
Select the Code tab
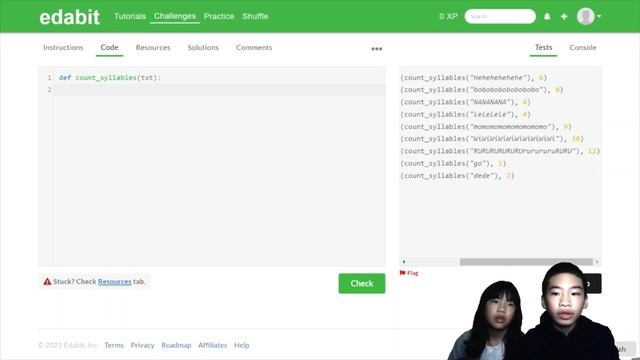click(109, 47)
